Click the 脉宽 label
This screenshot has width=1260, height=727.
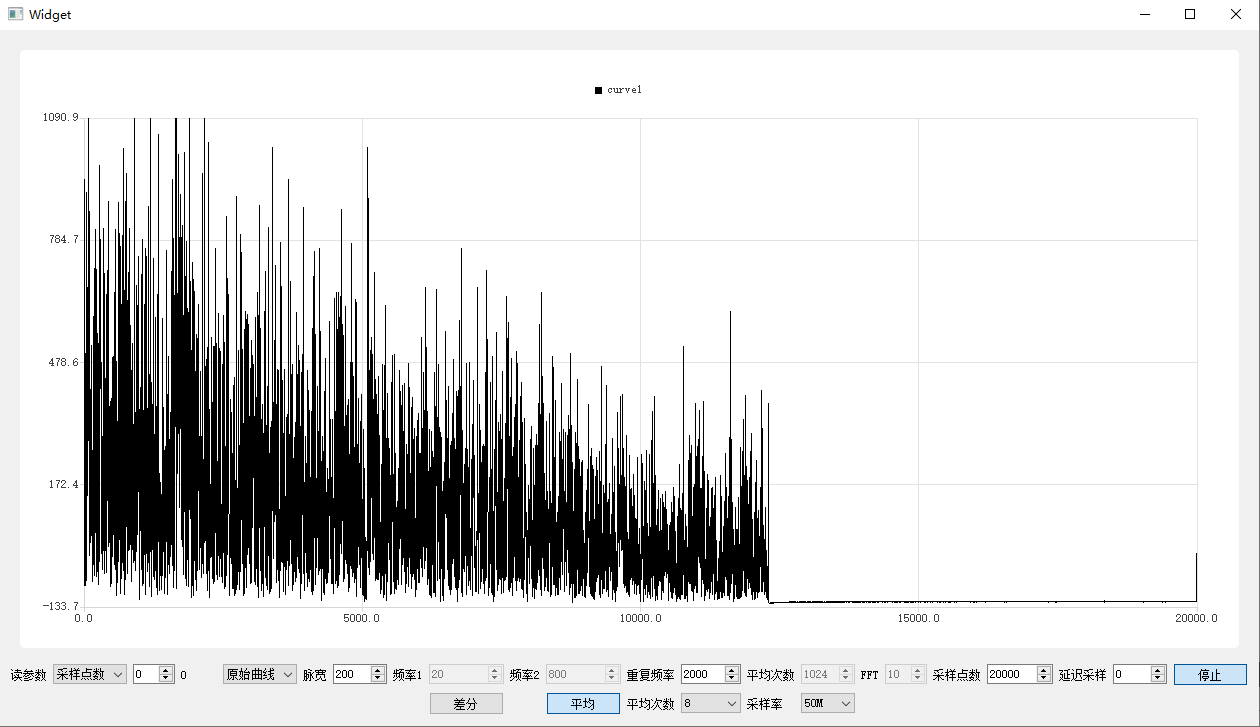(314, 675)
